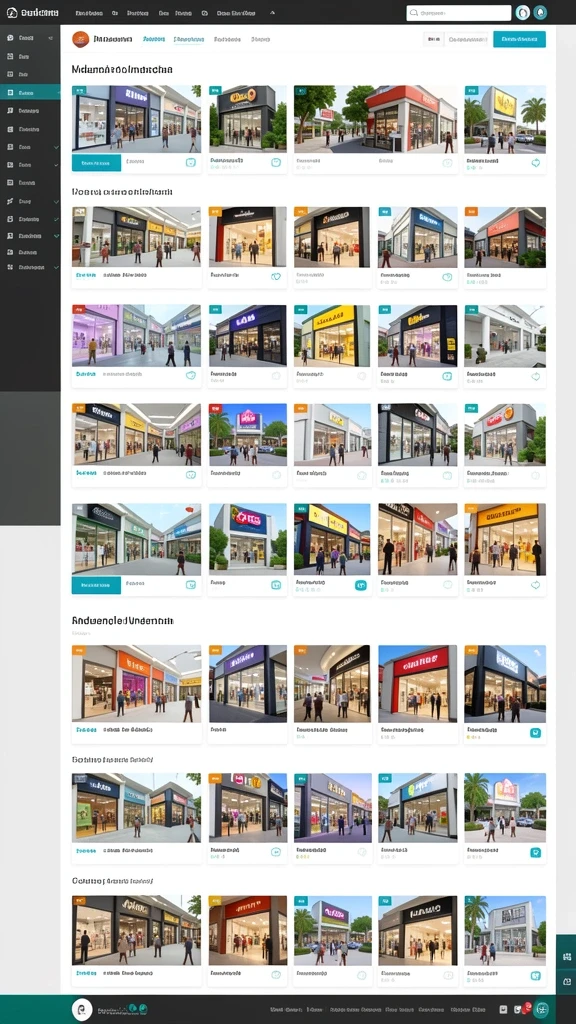Click the orange circular store logo above the listings
Screen dimensions: 576x1024
[x=80, y=39]
